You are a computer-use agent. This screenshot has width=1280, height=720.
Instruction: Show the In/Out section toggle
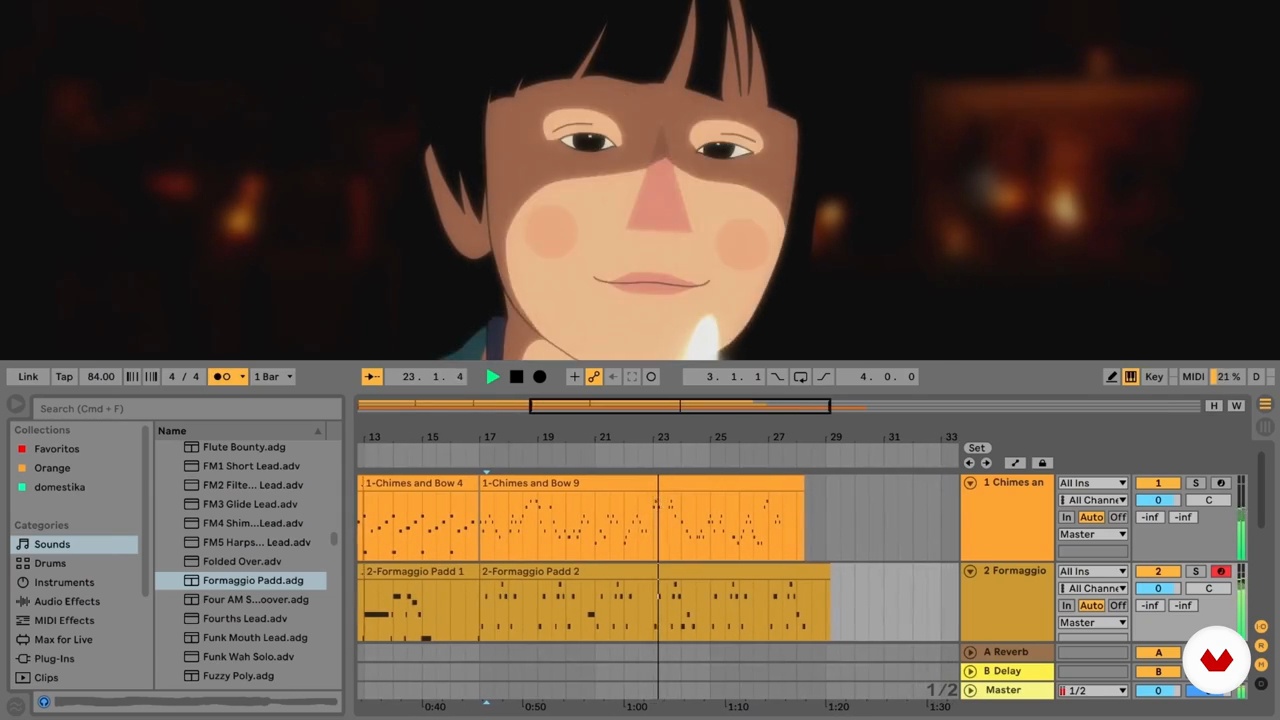click(1261, 627)
